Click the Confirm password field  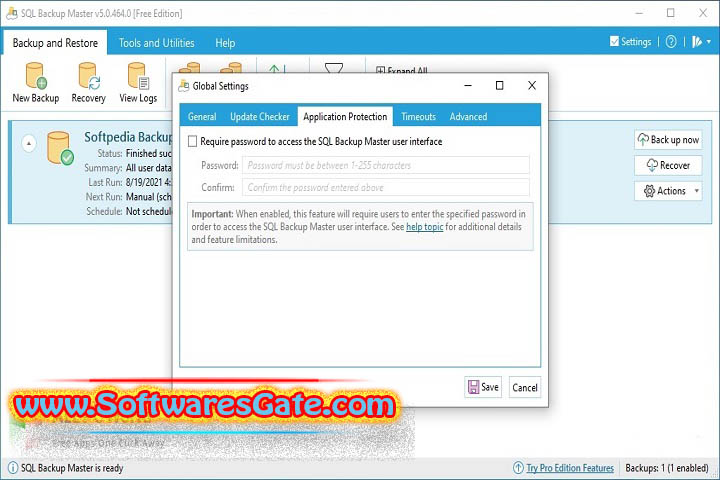point(386,187)
